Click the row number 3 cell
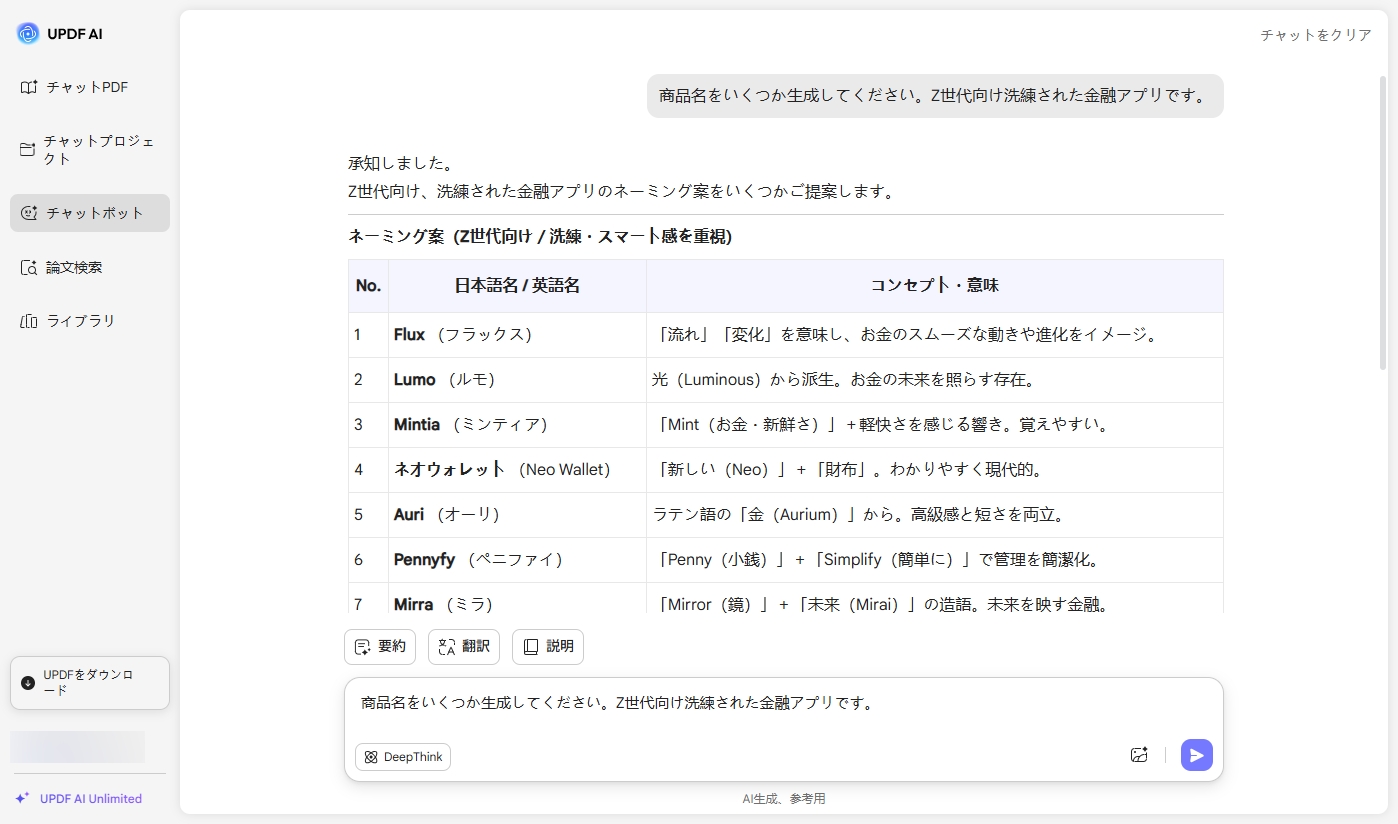The height and width of the screenshot is (824, 1398). pos(368,425)
